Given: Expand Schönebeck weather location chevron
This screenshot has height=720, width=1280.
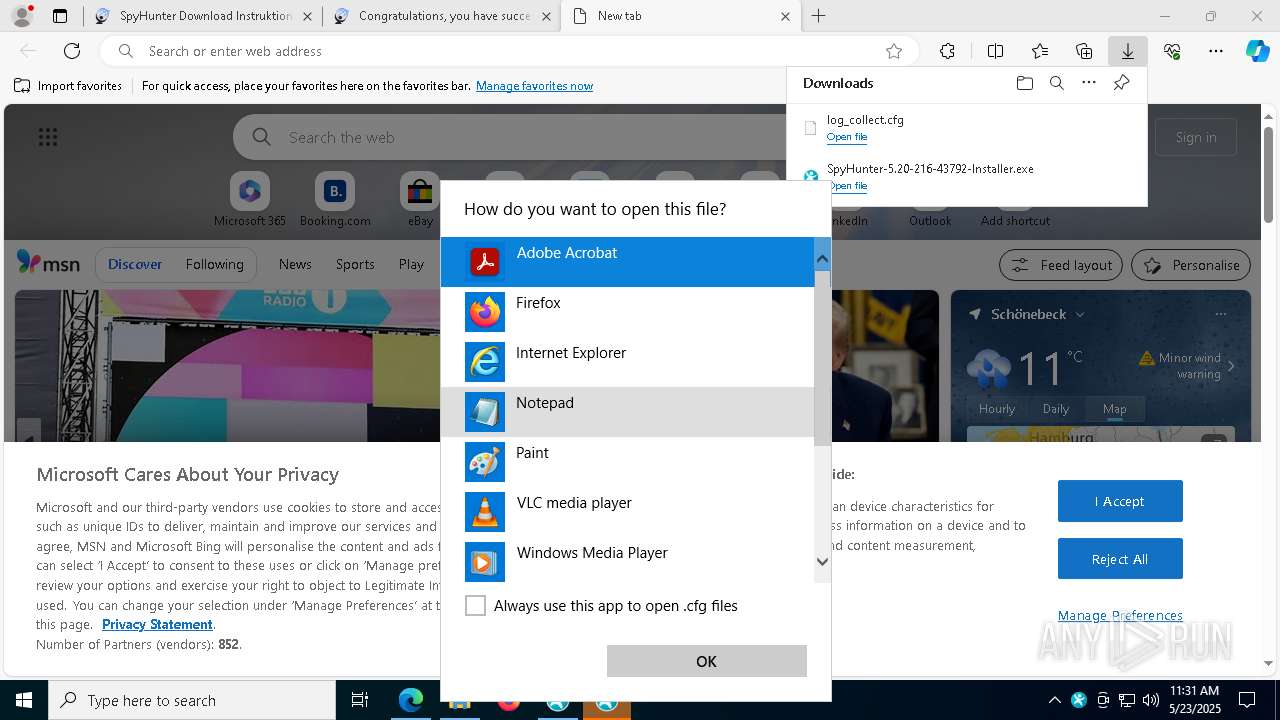Looking at the screenshot, I should [x=1080, y=314].
